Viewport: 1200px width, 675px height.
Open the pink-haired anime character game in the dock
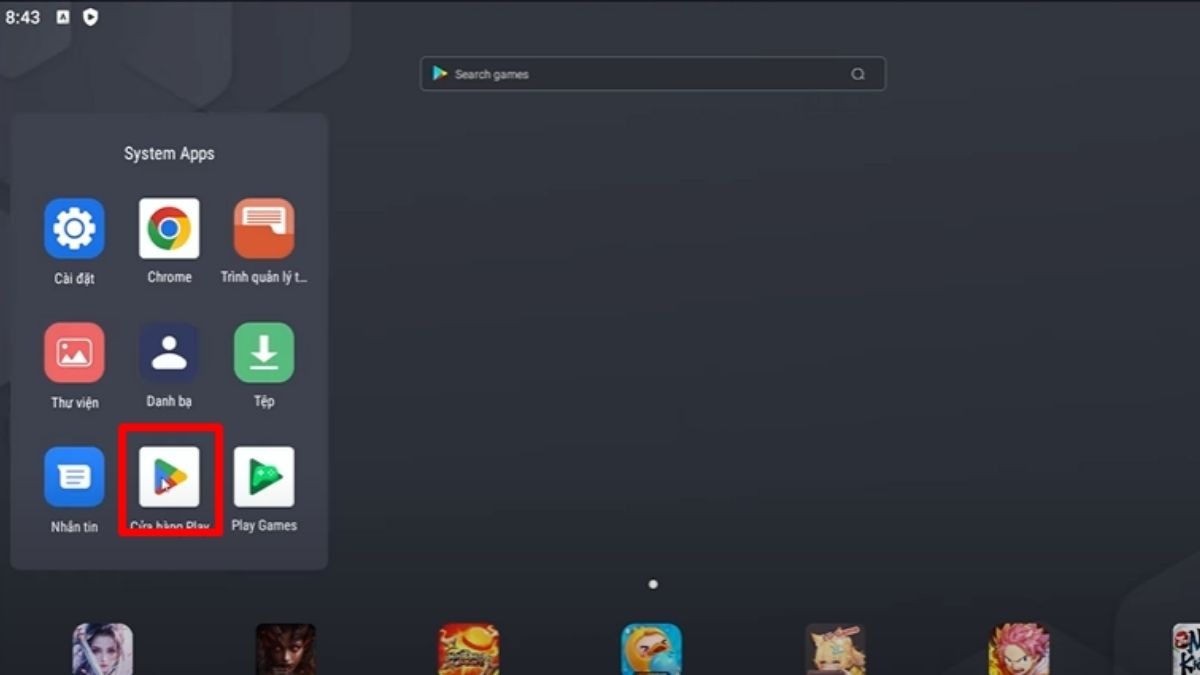(x=1019, y=649)
